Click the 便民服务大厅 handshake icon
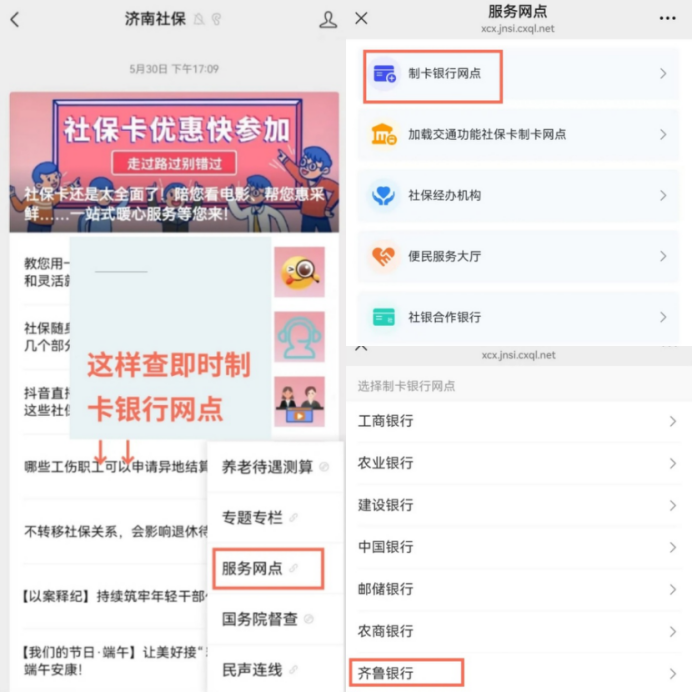Viewport: 692px width, 692px height. (x=383, y=256)
